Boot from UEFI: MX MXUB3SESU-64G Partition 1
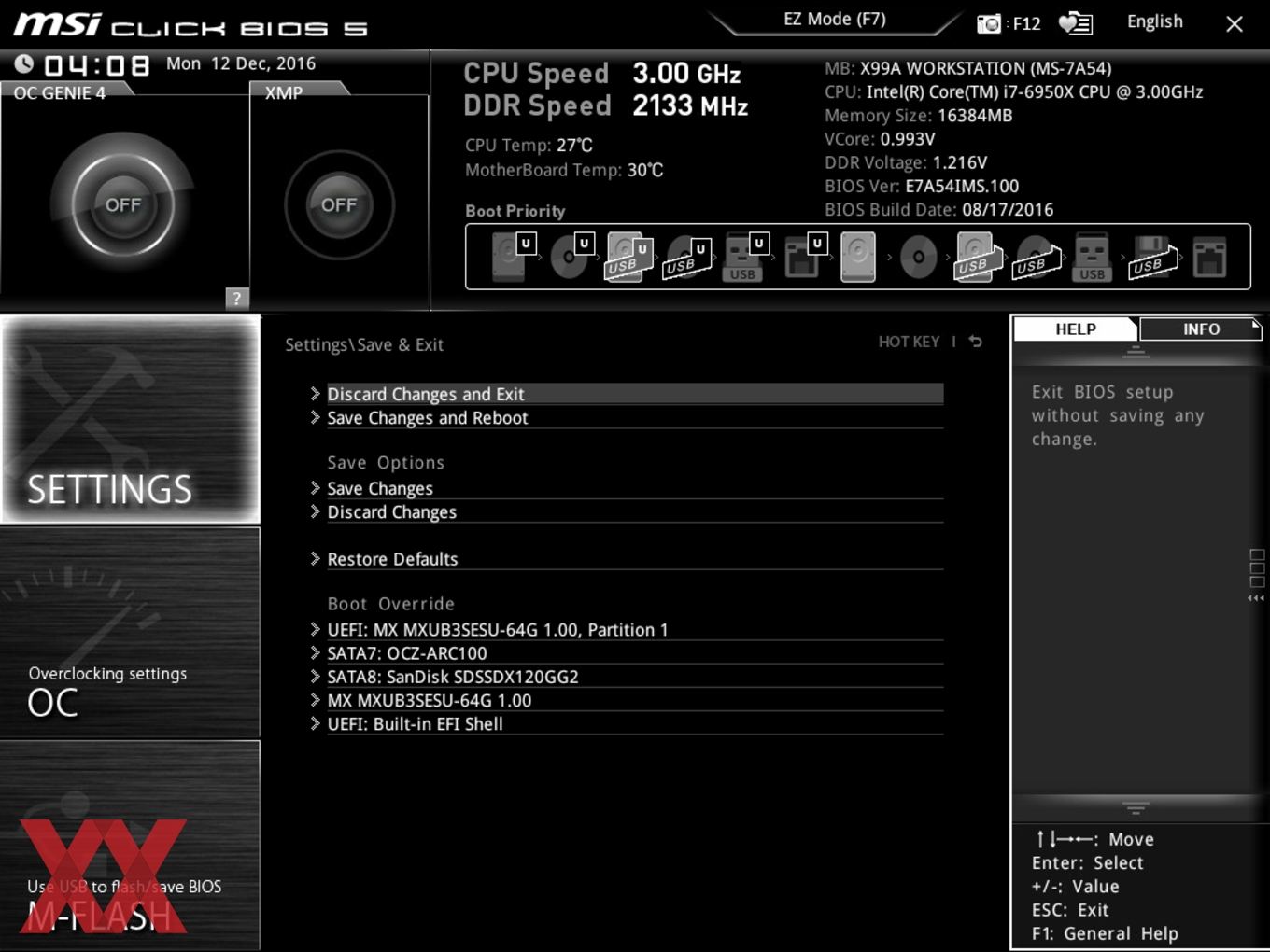The width and height of the screenshot is (1270, 952). coord(626,629)
